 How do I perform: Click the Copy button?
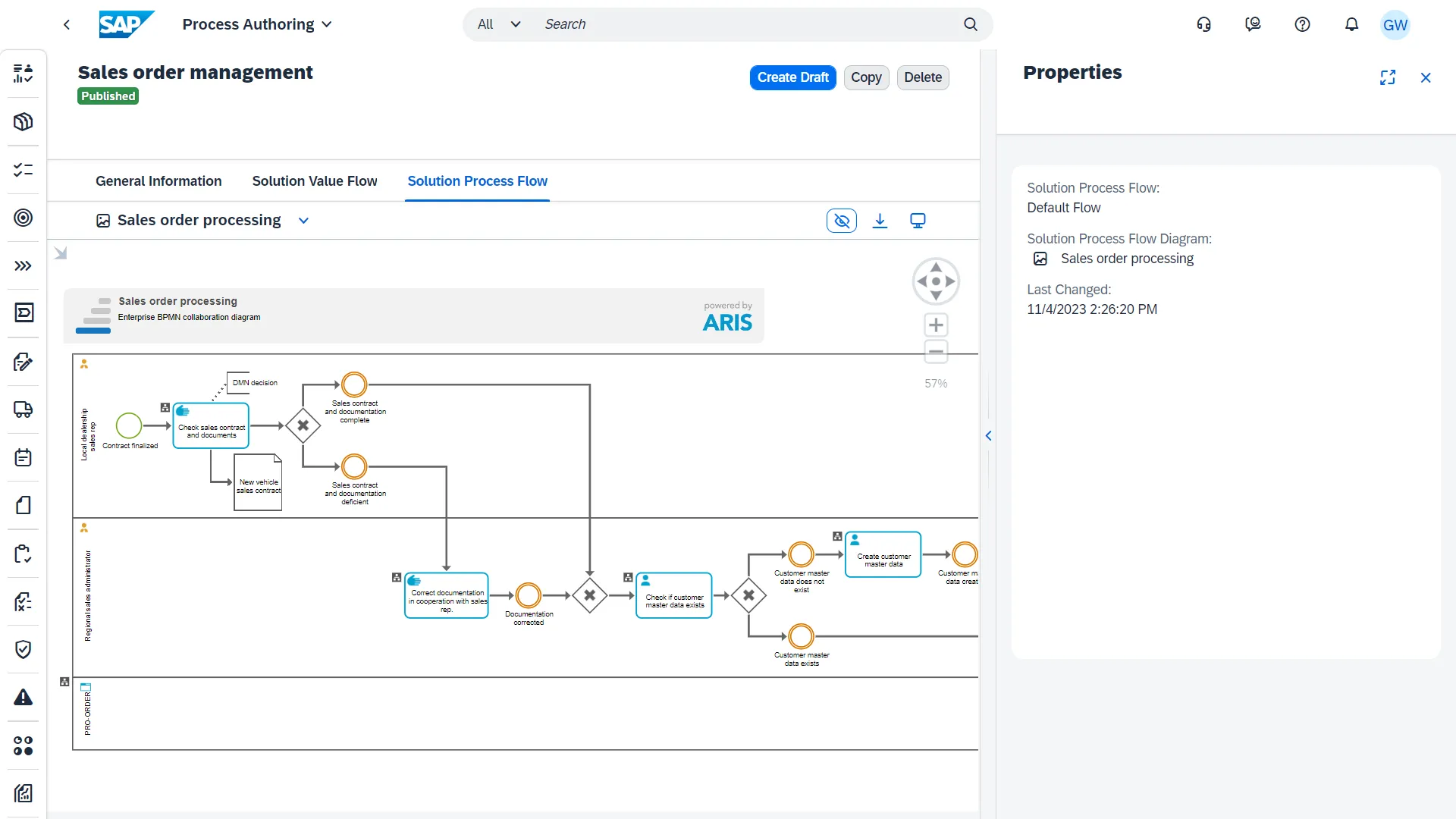click(x=866, y=77)
